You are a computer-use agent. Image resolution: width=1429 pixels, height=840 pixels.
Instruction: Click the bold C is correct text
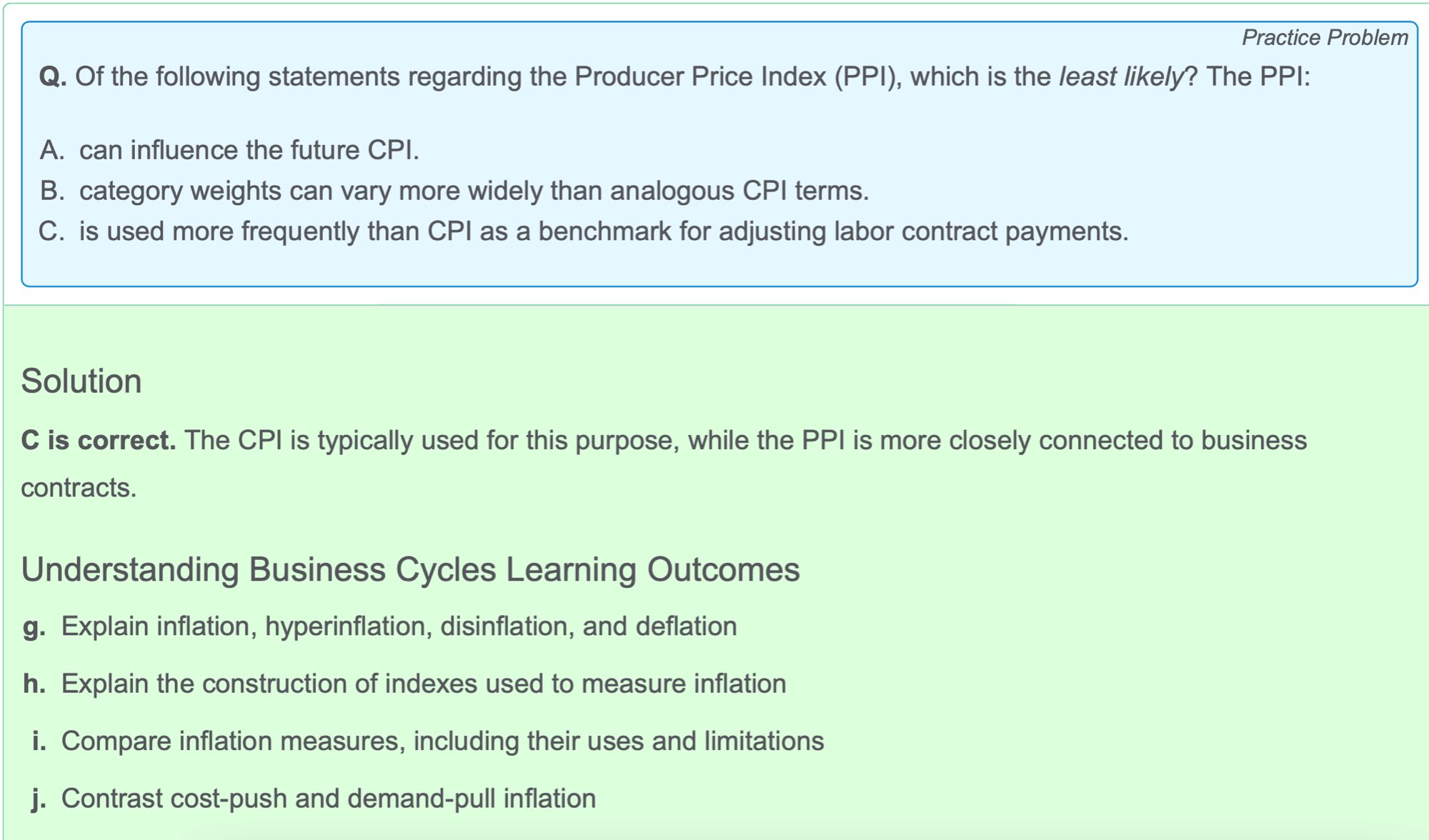point(98,440)
